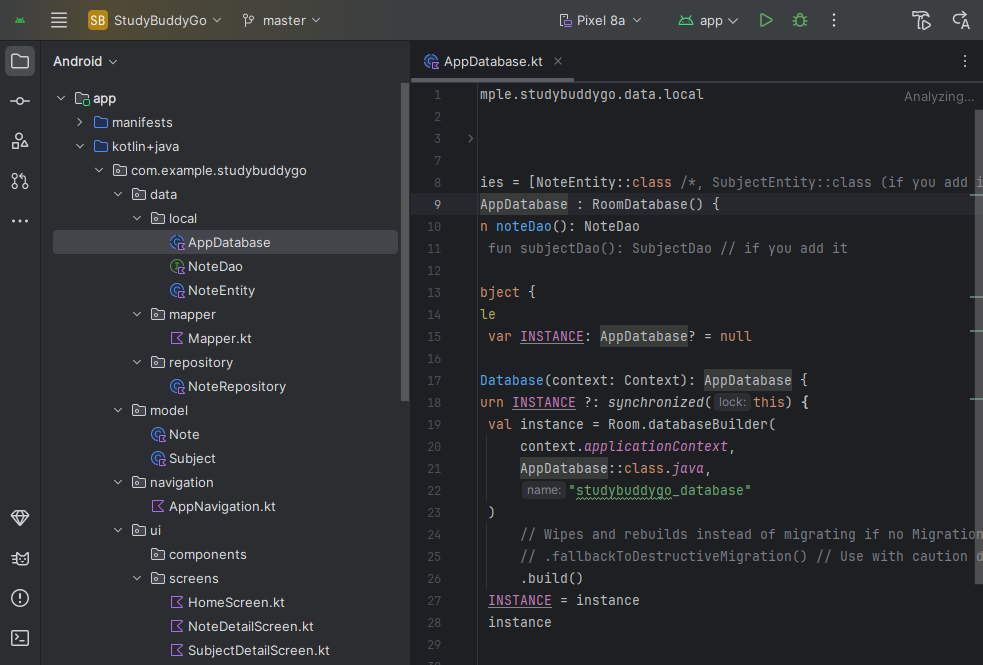Screen dimensions: 983x665
Task: Open HomeScreen.kt file from tree
Action: pos(236,602)
